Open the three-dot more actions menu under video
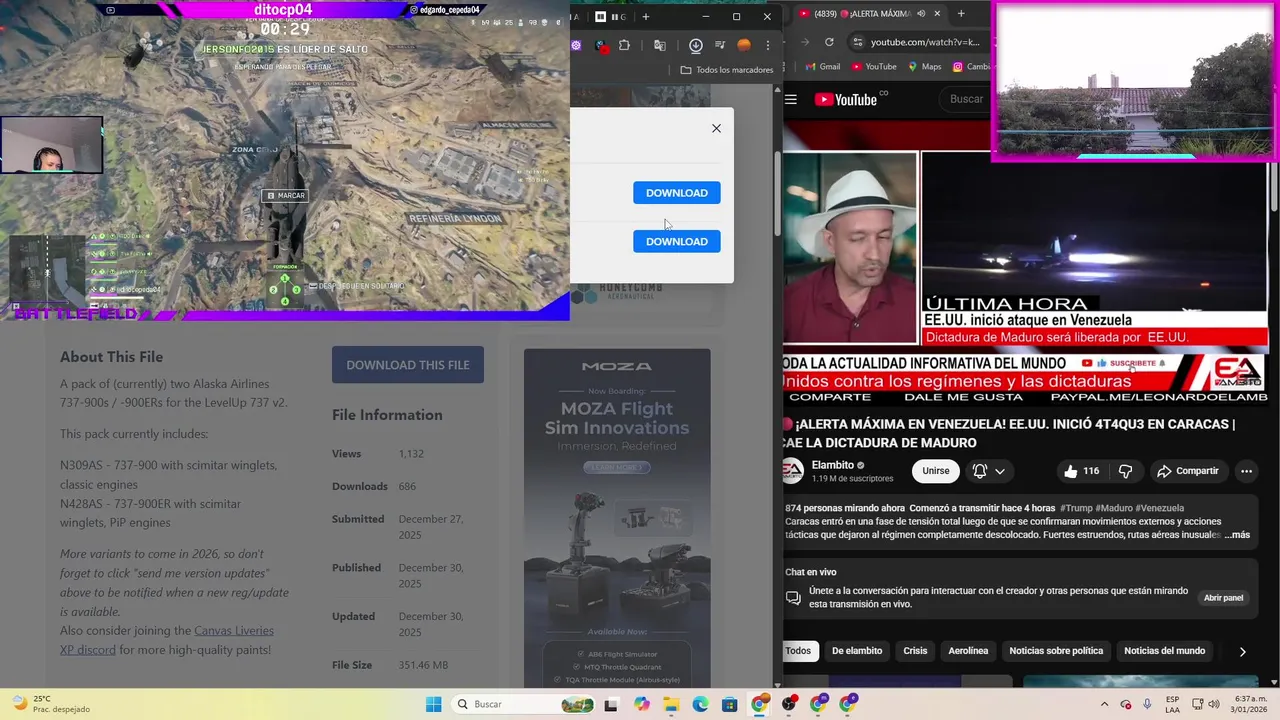1280x720 pixels. pyautogui.click(x=1246, y=471)
